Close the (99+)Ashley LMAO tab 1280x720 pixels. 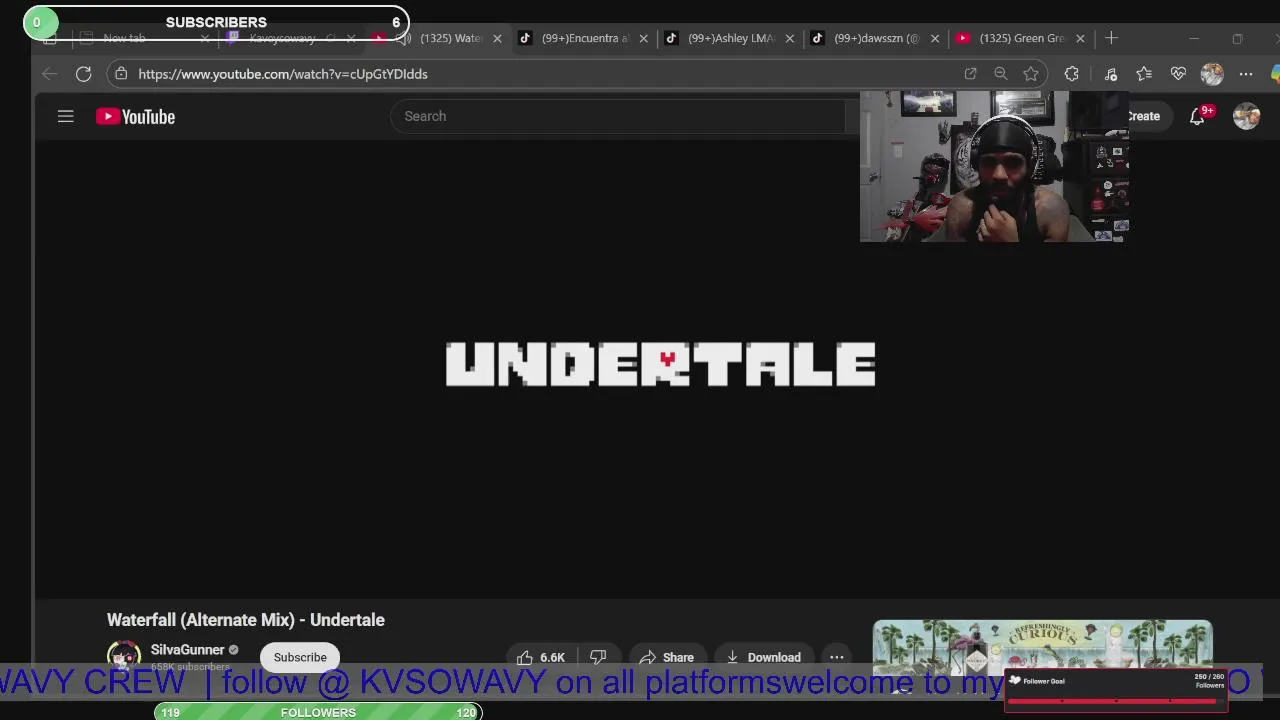[x=789, y=38]
